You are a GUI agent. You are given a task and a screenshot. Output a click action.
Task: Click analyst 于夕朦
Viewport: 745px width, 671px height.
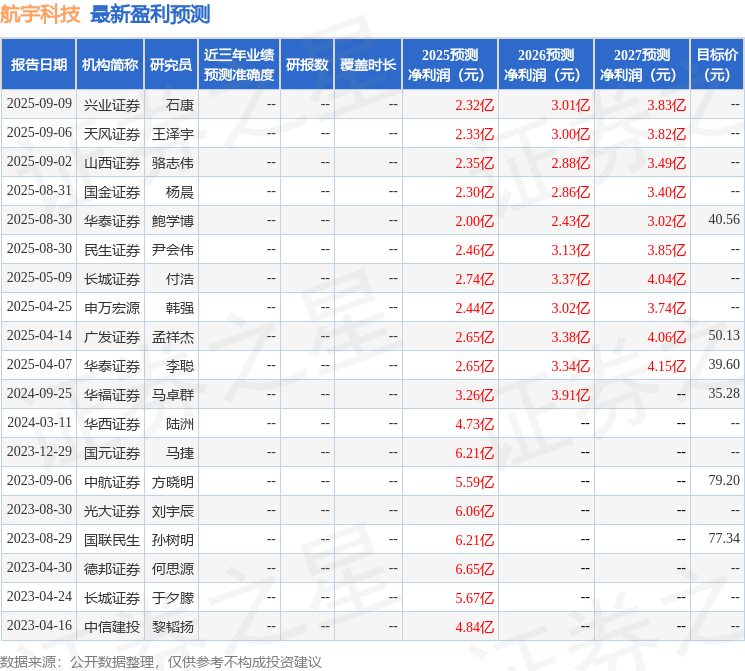(x=173, y=598)
